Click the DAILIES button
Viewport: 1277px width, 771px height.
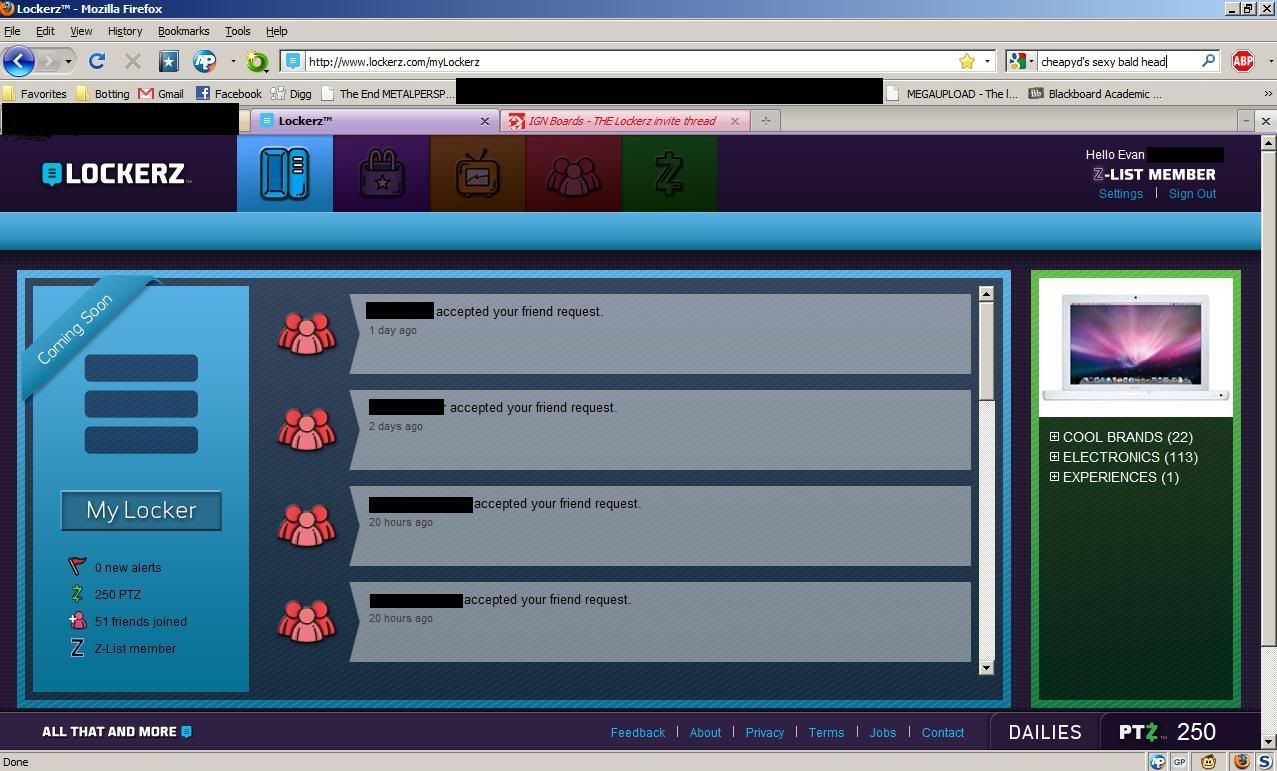coord(1045,732)
